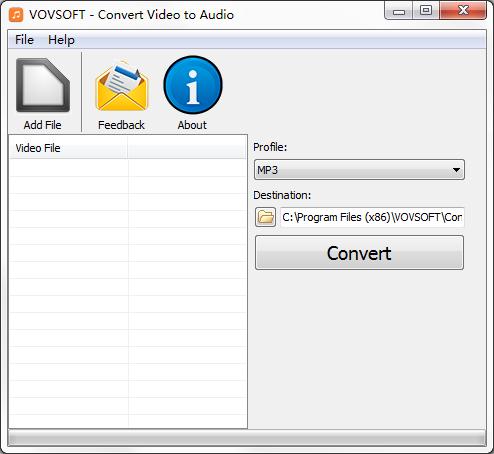This screenshot has width=494, height=454.
Task: Open the Help menu
Action: coord(61,40)
